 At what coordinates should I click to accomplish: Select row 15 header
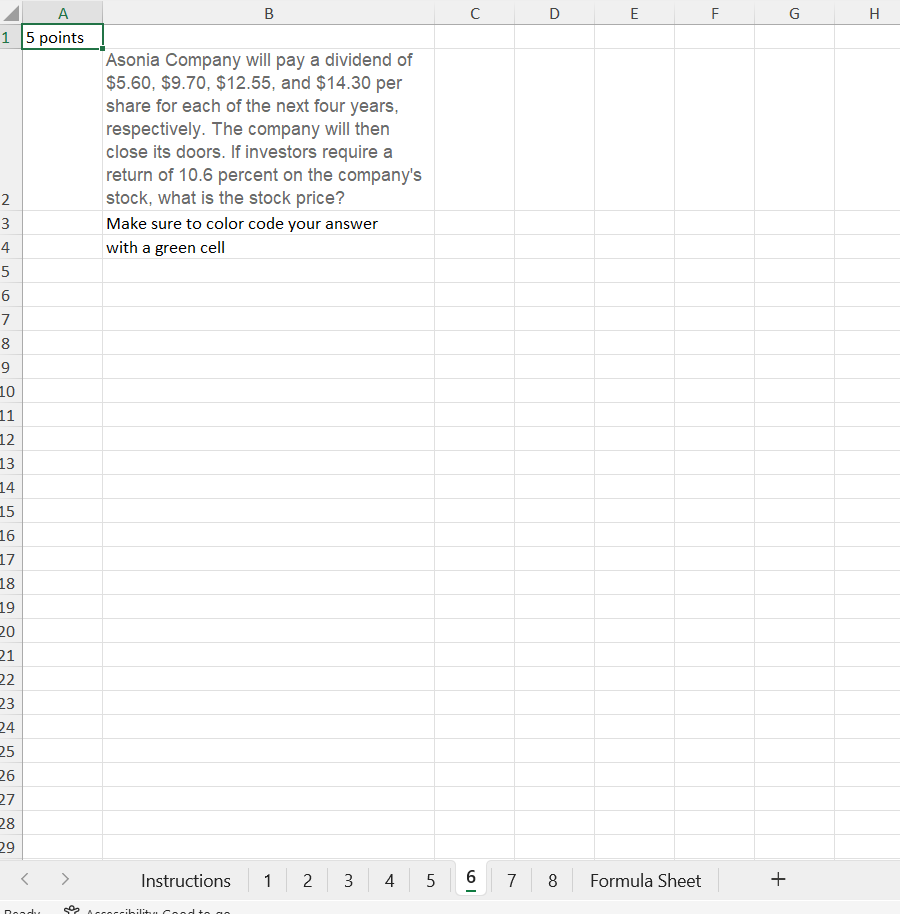[10, 511]
